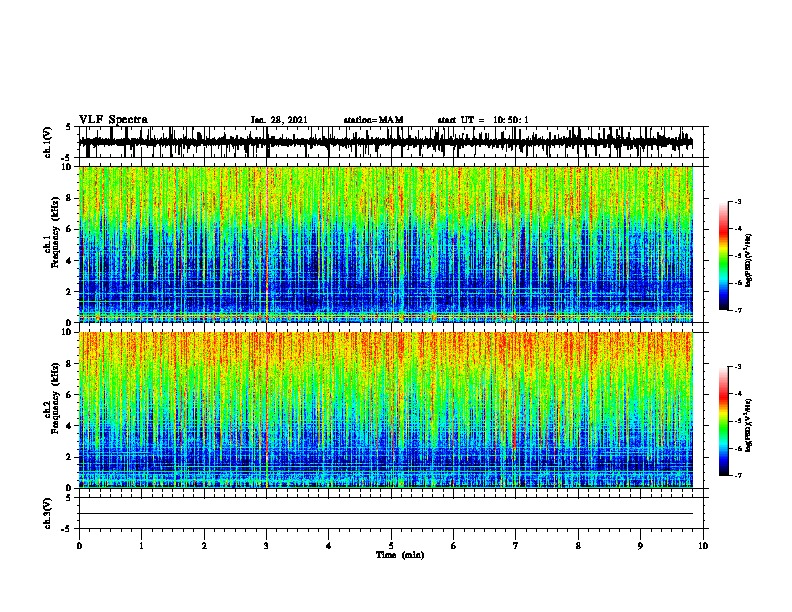792x612 pixels.
Task: Click the ch.2 color bar log(PSD) label
Action: (x=748, y=425)
